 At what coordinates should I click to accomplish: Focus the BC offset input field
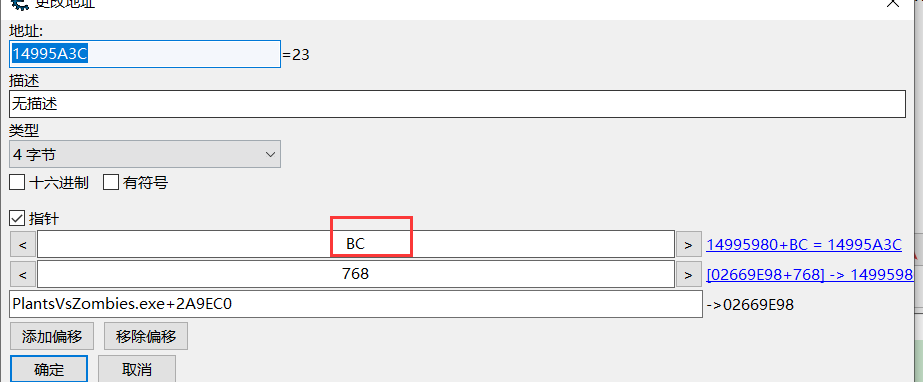point(356,244)
